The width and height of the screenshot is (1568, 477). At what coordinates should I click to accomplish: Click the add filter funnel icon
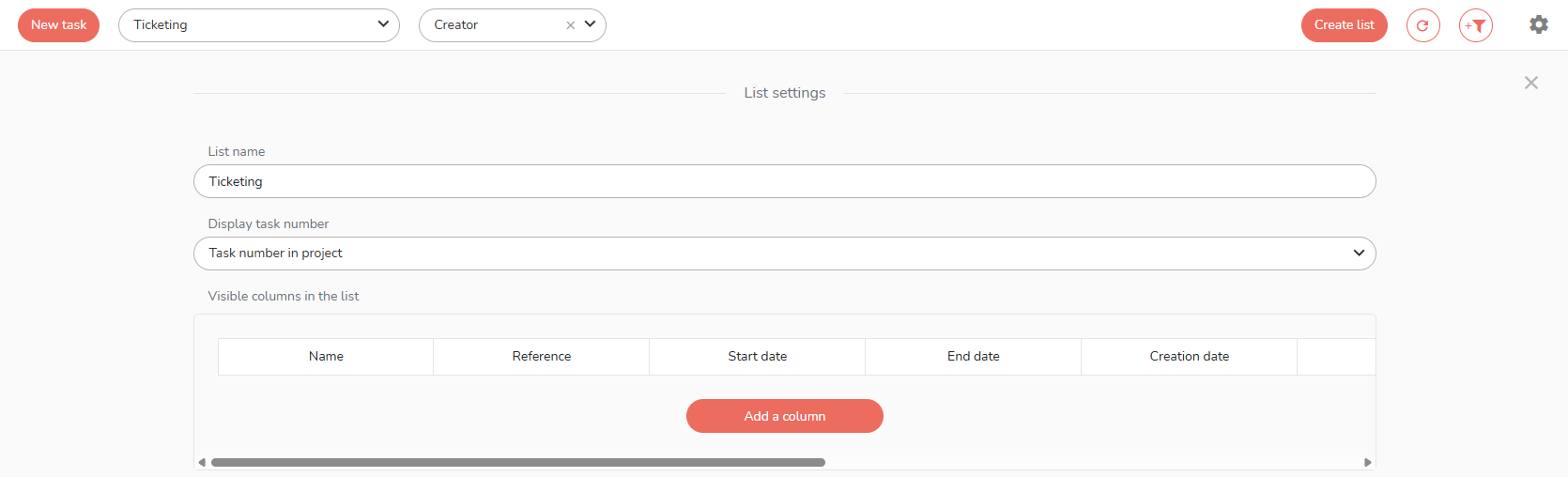(1475, 25)
